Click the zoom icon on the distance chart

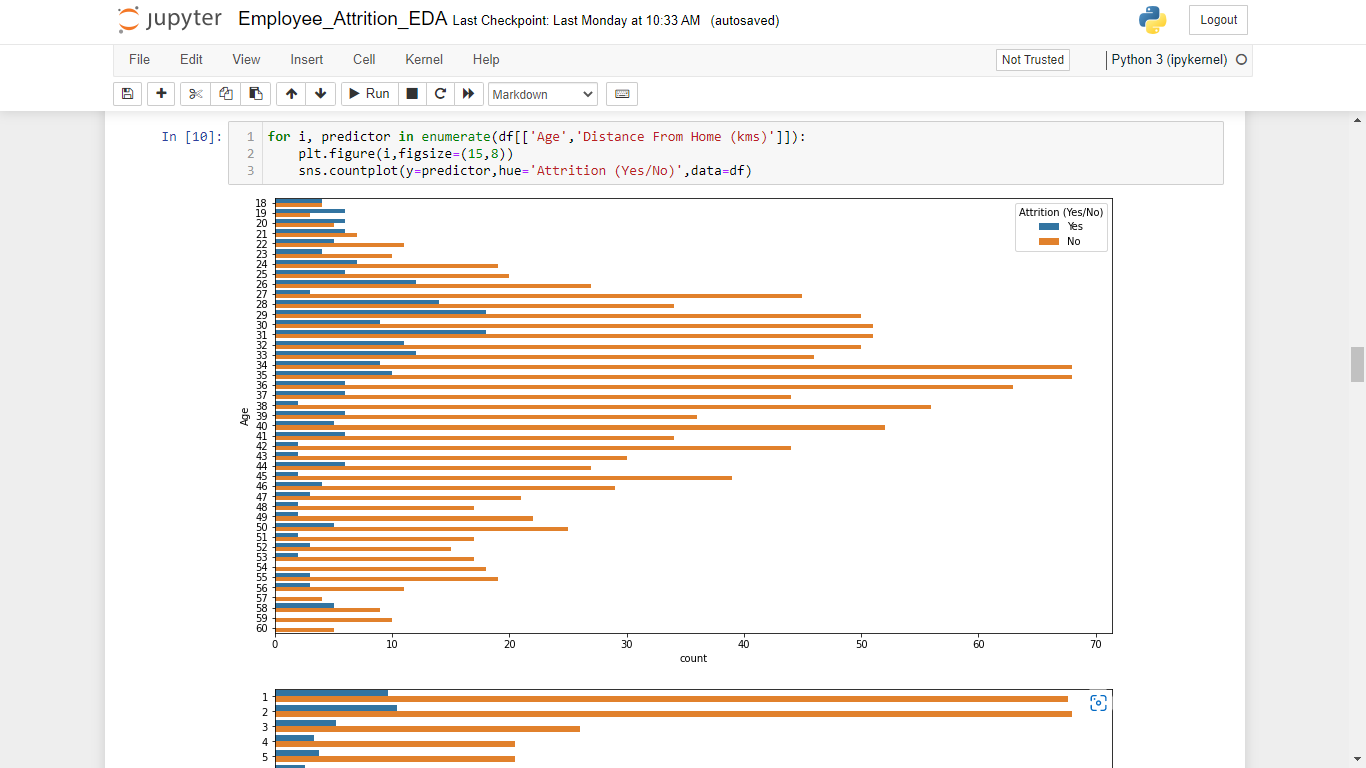click(x=1098, y=703)
